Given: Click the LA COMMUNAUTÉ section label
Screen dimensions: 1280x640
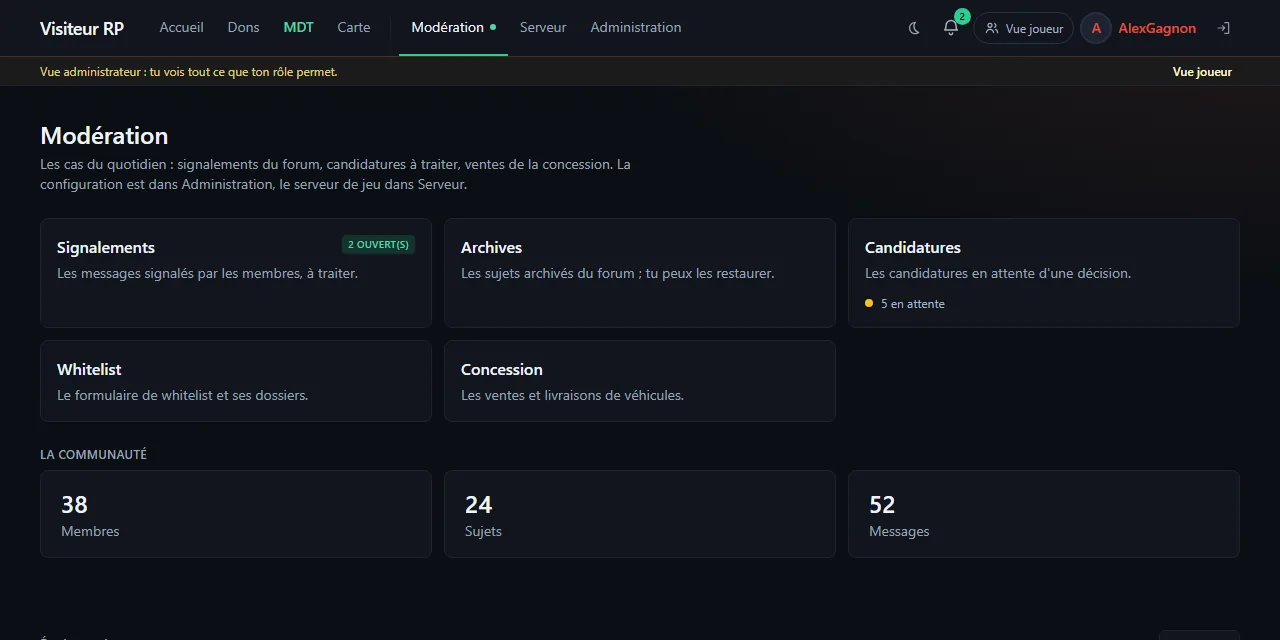Looking at the screenshot, I should (93, 454).
